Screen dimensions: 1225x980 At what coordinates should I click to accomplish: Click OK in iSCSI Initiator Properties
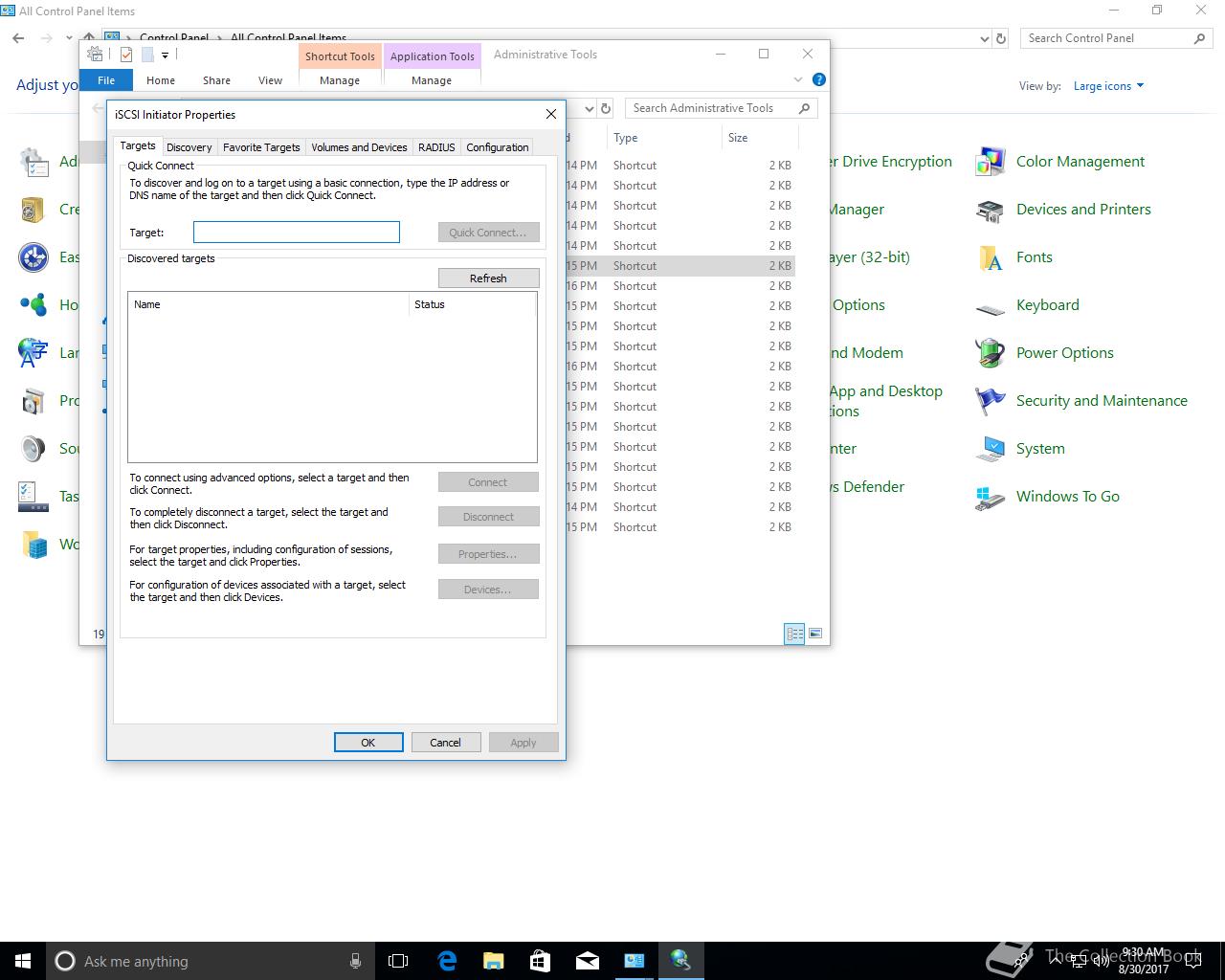pos(368,743)
